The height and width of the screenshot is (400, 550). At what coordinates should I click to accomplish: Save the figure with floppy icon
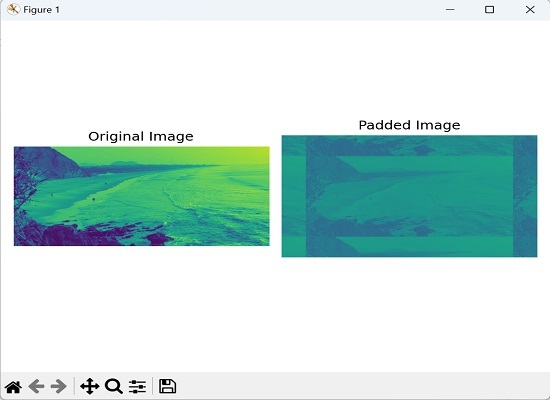(x=167, y=386)
